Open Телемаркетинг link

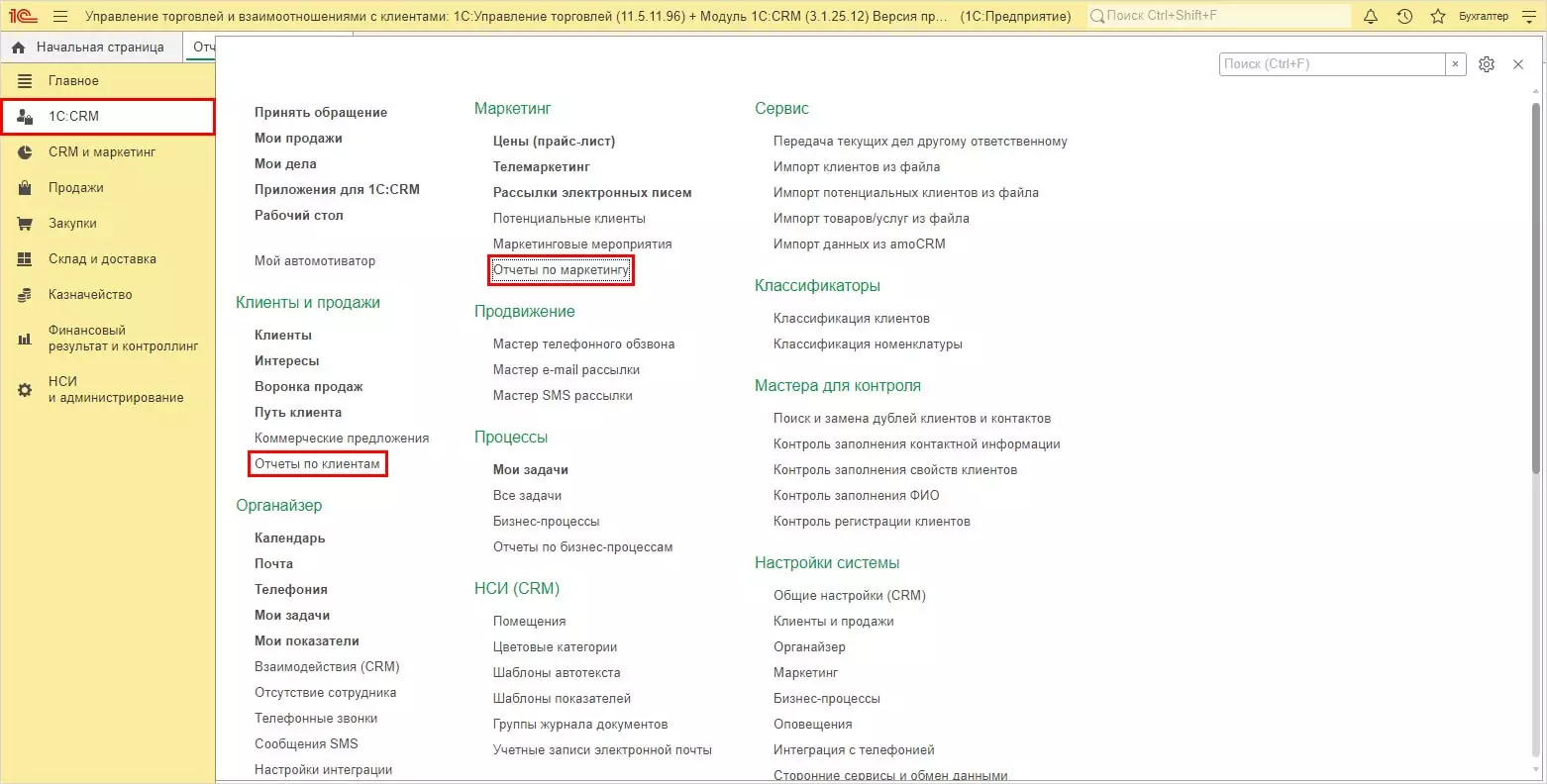542,166
